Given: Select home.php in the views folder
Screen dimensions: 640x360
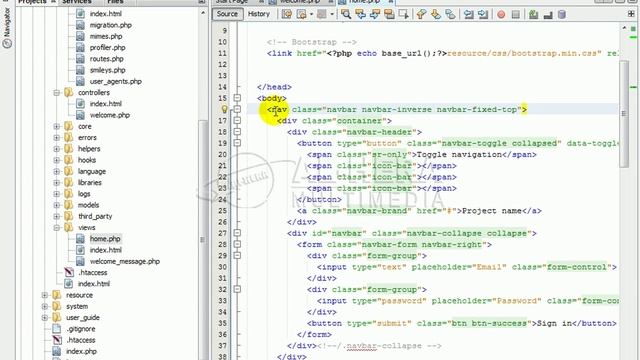Looking at the screenshot, I should pyautogui.click(x=105, y=239).
